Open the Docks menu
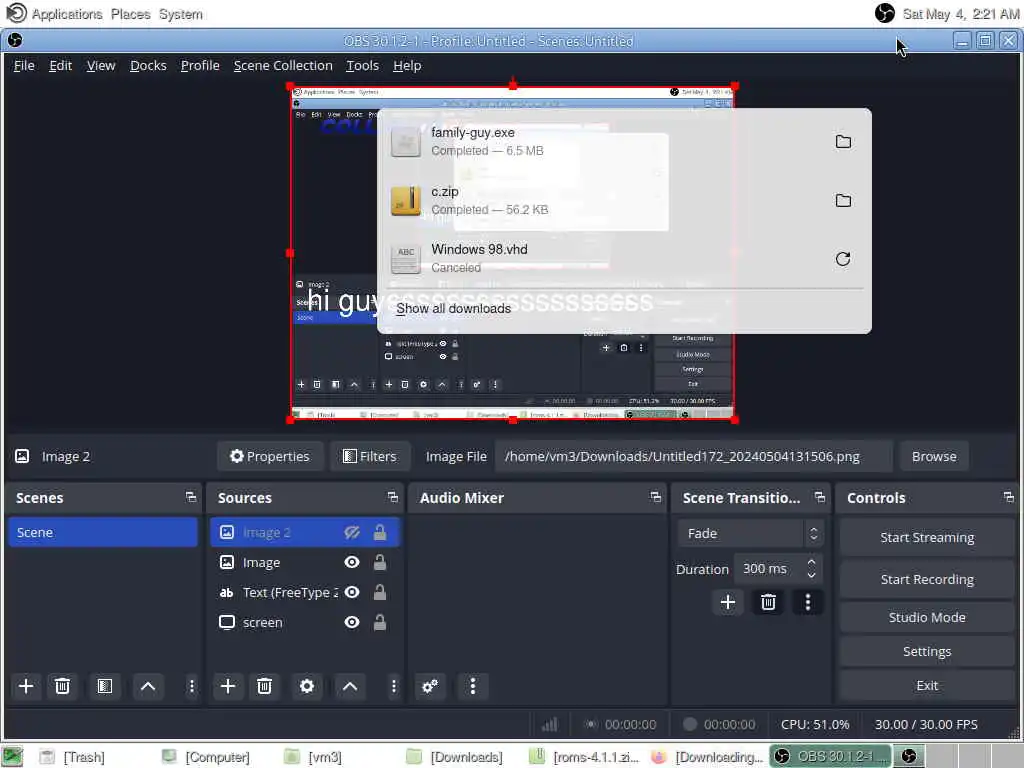Screen dimensions: 1024x768 (x=148, y=65)
